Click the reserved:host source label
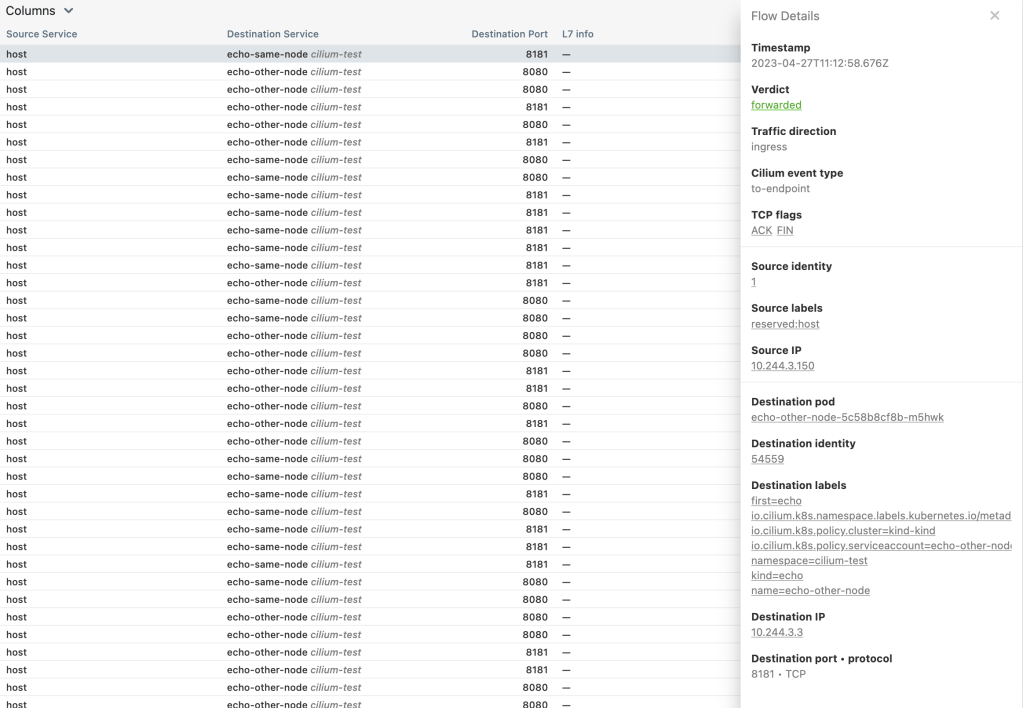Viewport: 1023px width, 708px height. tap(785, 324)
